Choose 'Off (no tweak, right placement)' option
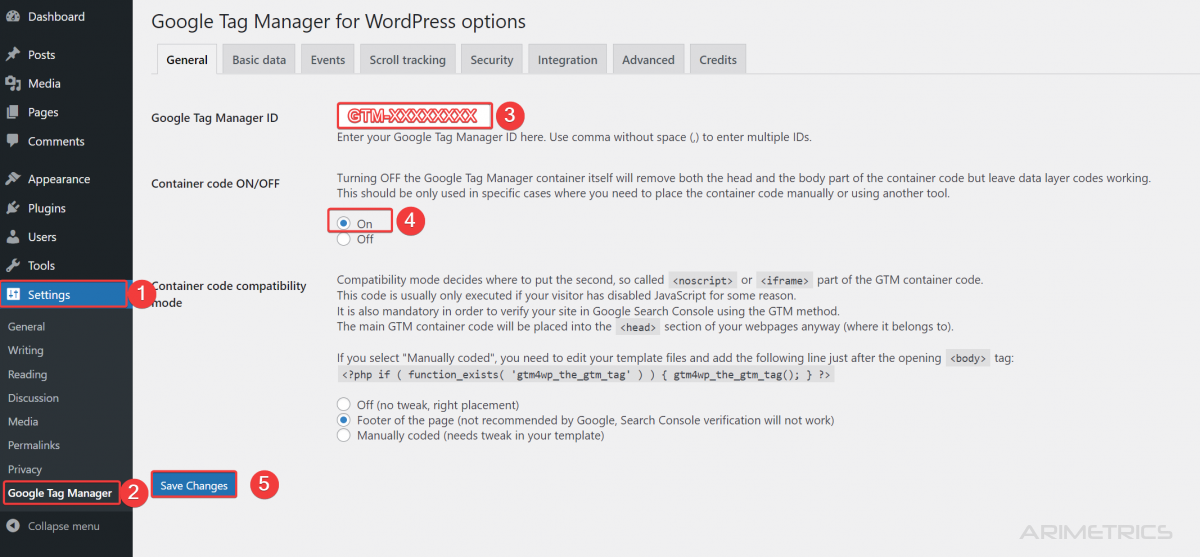 [x=344, y=405]
